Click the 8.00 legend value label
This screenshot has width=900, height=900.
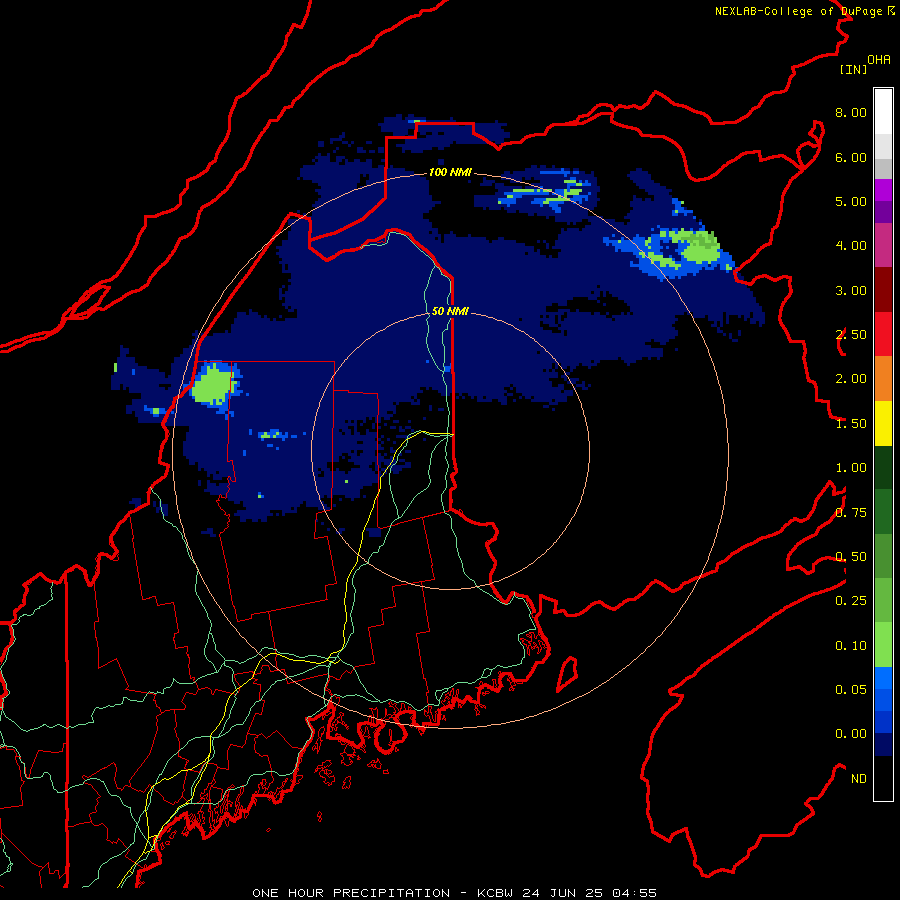tap(851, 112)
